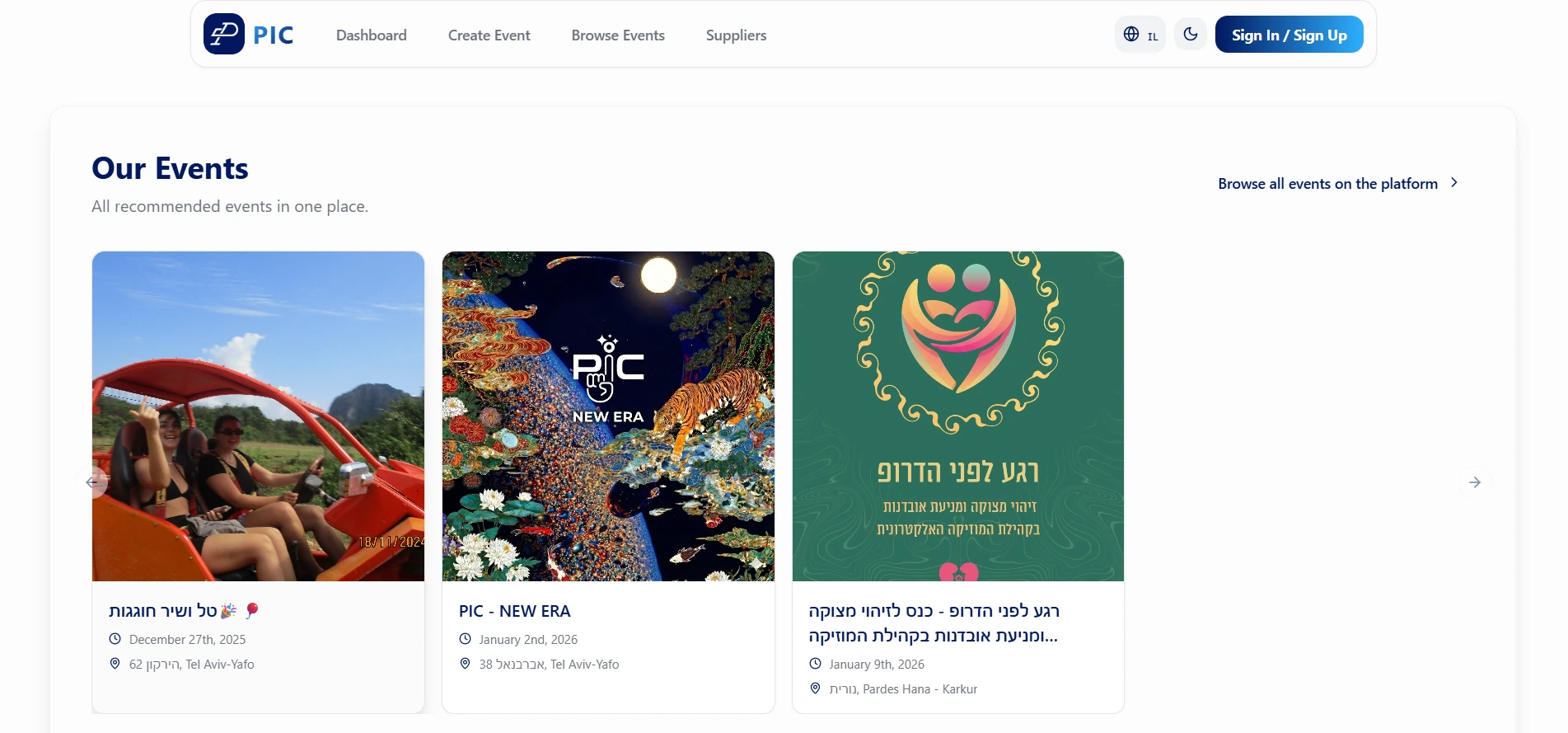Screen dimensions: 1568x733
Task: Click location pin beside Pardes Hana - Karkur
Action: pyautogui.click(x=815, y=688)
